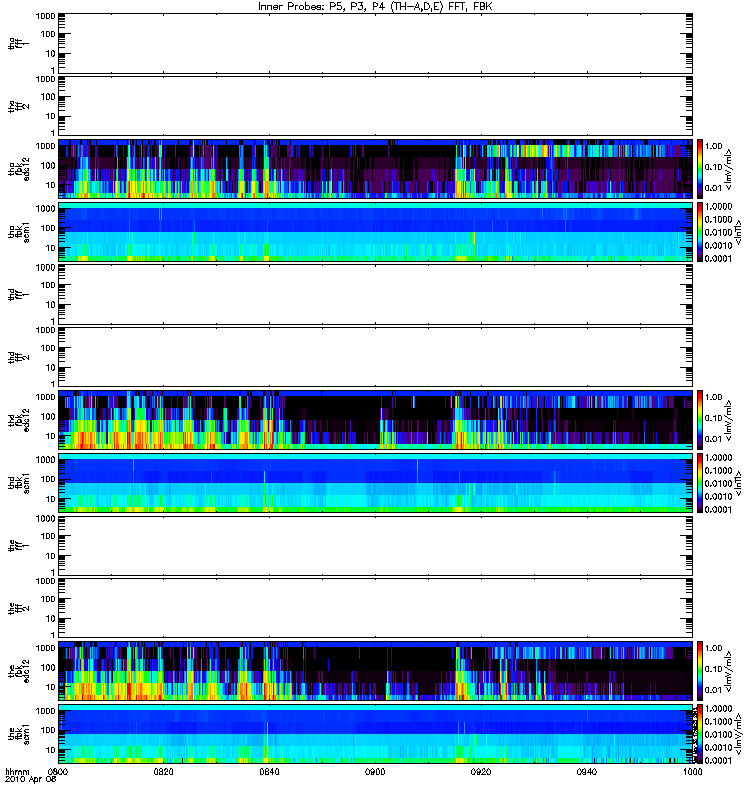Viewport: 750px width, 800px height.
Task: Select the 0820 time axis label
Action: pos(164,772)
